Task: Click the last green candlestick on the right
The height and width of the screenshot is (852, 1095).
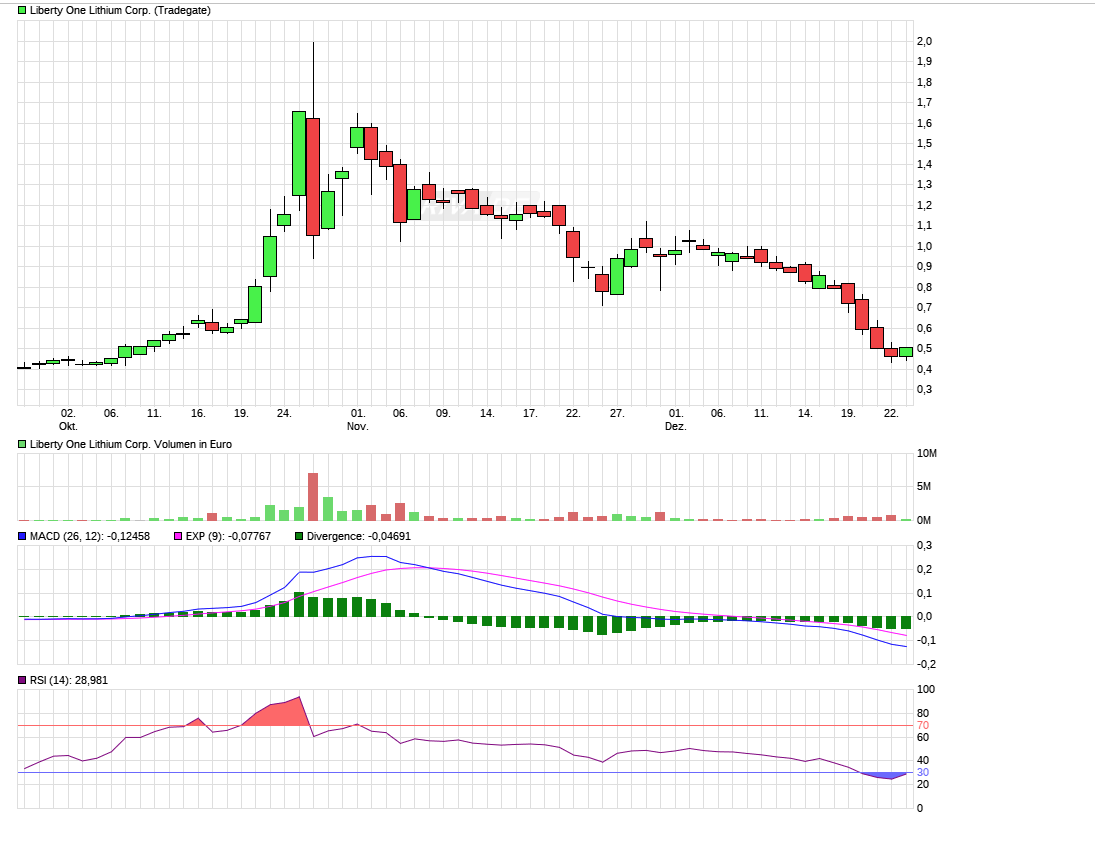Action: (905, 351)
